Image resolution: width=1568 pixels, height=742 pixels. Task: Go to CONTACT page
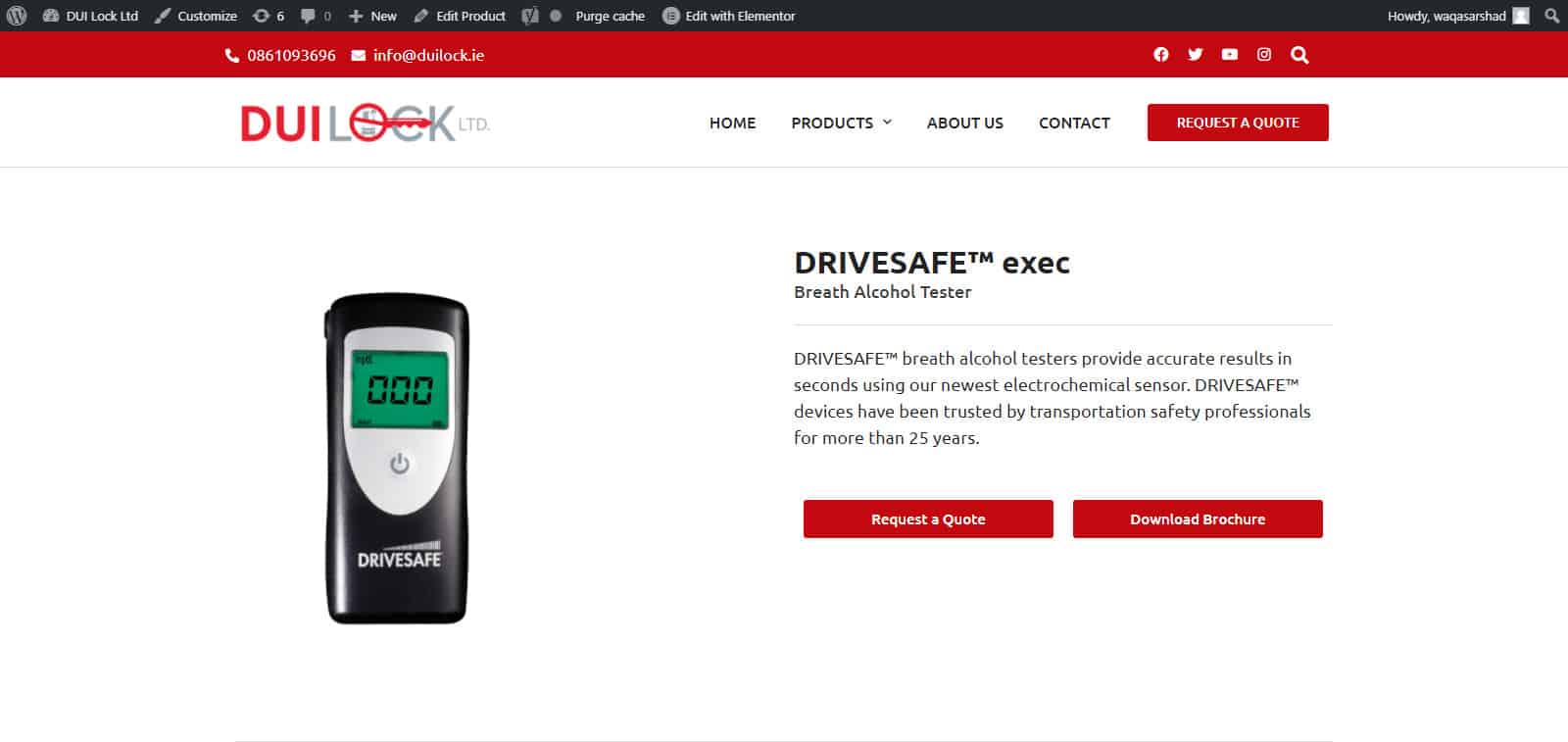1074,123
